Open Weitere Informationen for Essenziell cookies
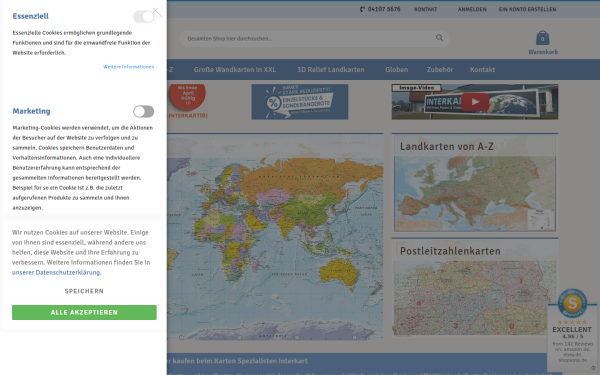This screenshot has width=600, height=375. coord(129,67)
